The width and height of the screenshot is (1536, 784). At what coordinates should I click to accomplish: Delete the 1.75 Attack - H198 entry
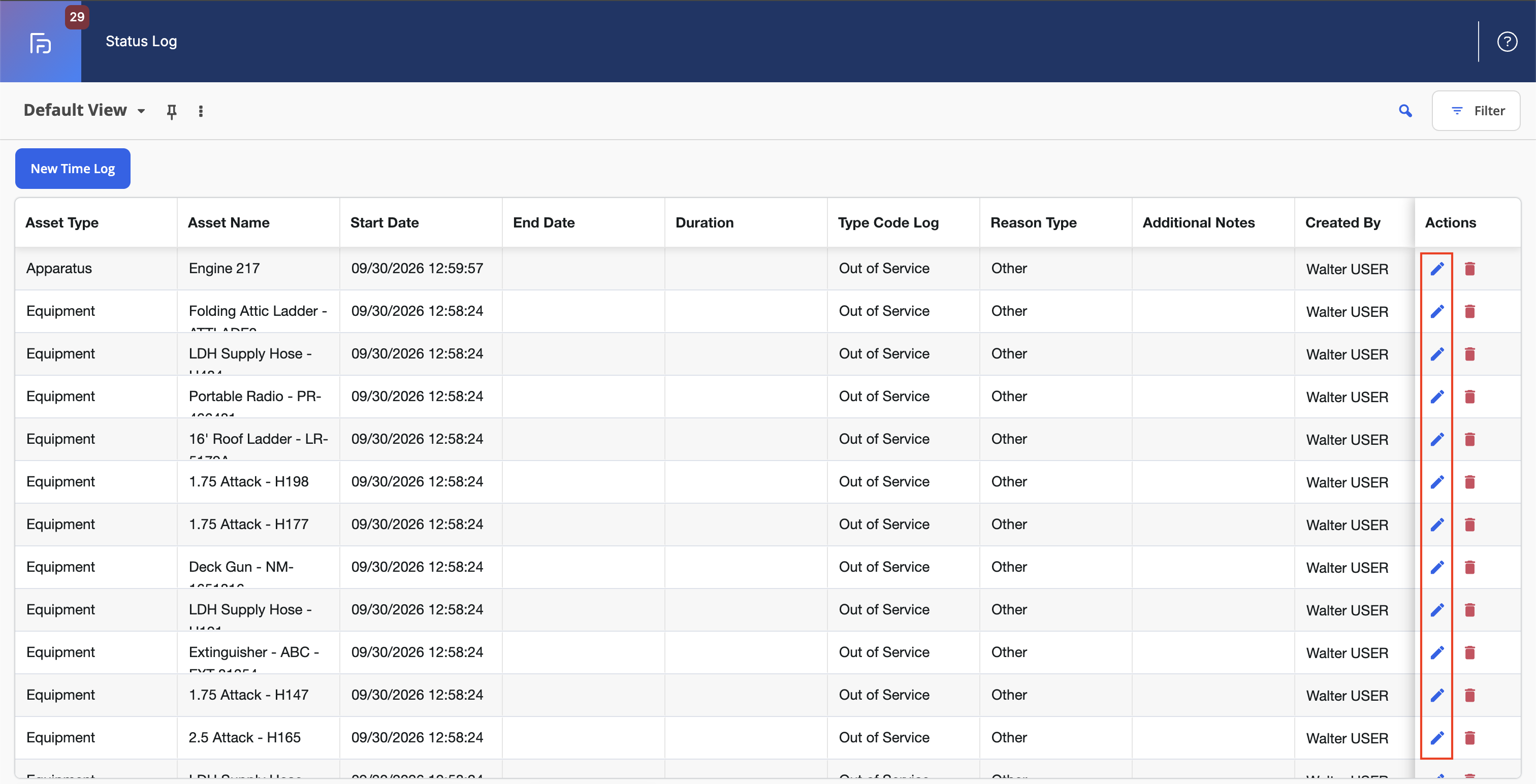(1470, 482)
